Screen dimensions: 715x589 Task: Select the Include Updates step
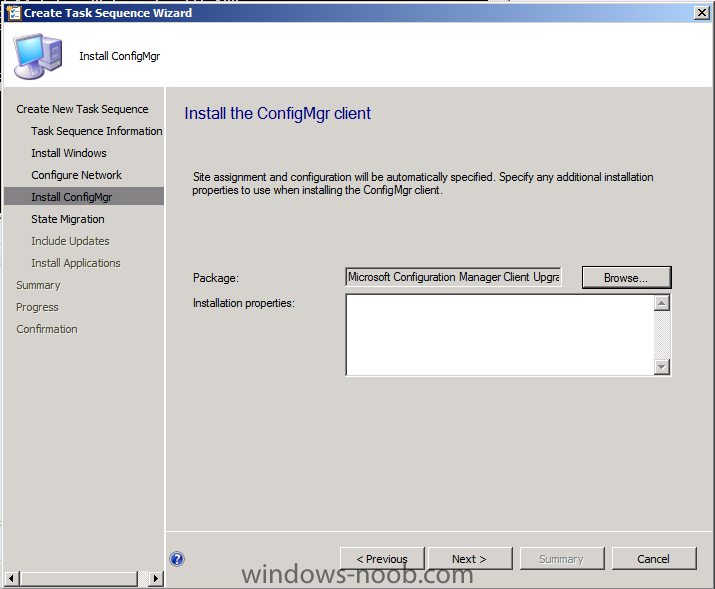(x=70, y=241)
